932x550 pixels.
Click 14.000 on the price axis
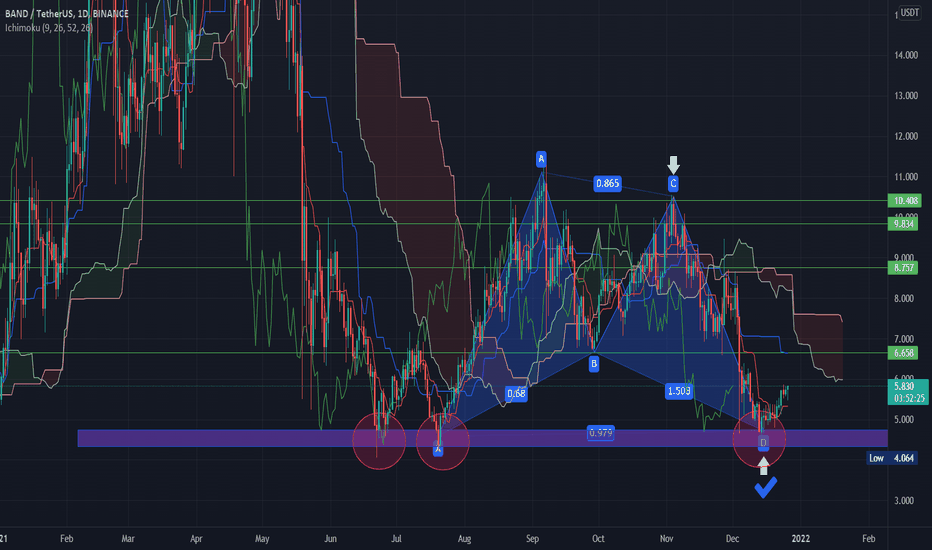point(906,55)
